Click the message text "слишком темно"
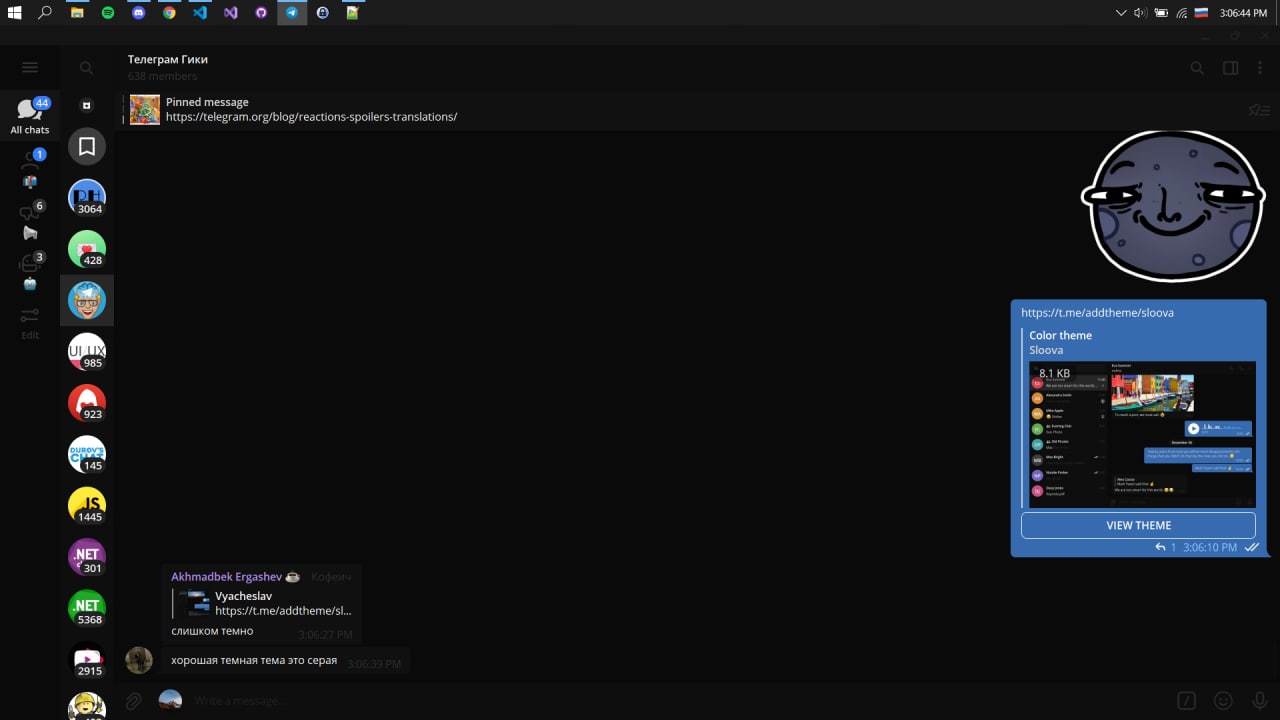Screen dimensions: 1280x720 pos(212,631)
